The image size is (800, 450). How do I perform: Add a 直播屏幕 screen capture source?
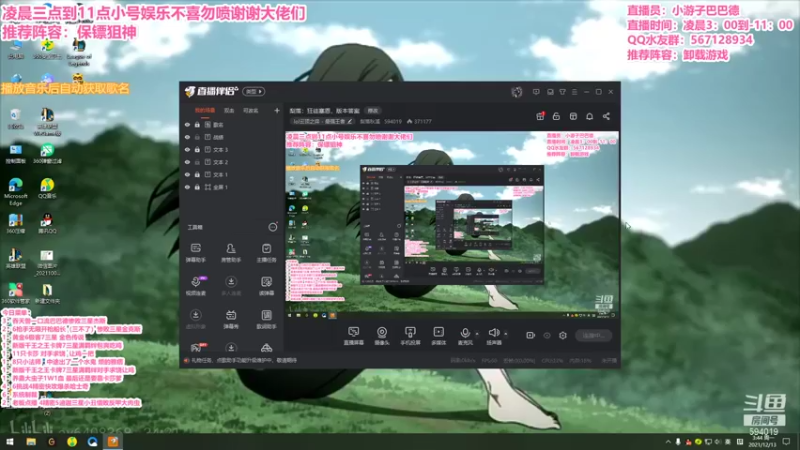pyautogui.click(x=354, y=336)
